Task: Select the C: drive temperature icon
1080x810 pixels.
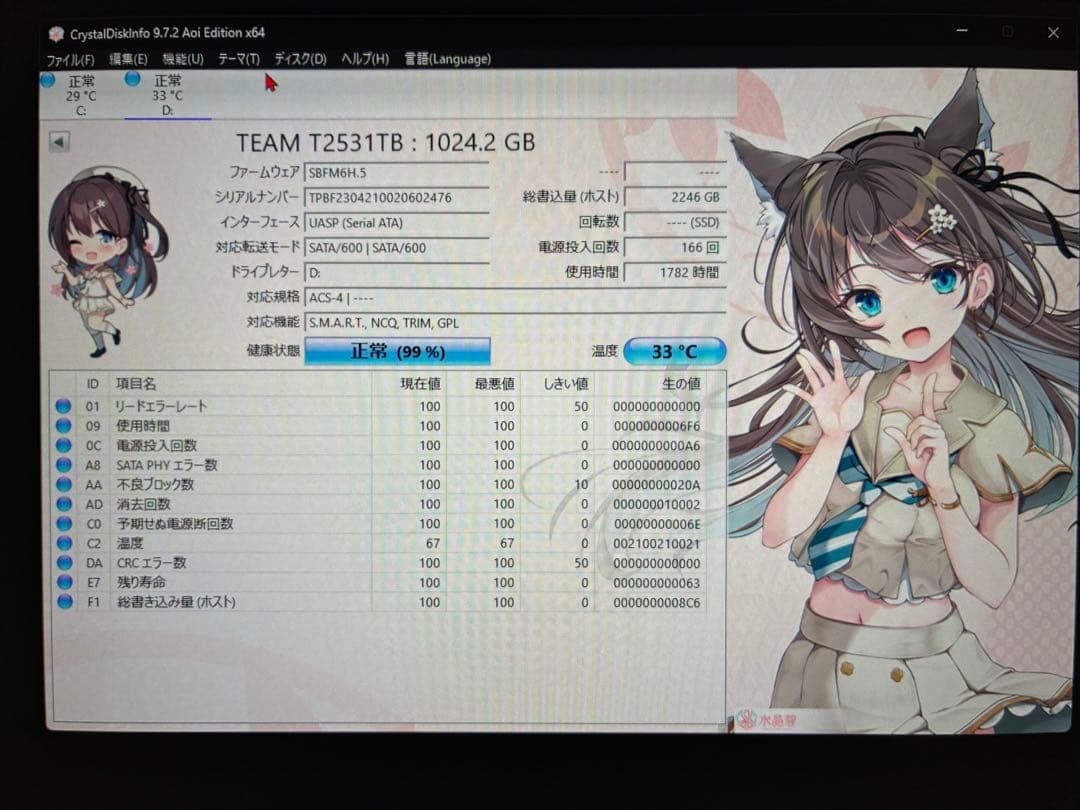Action: coord(46,80)
